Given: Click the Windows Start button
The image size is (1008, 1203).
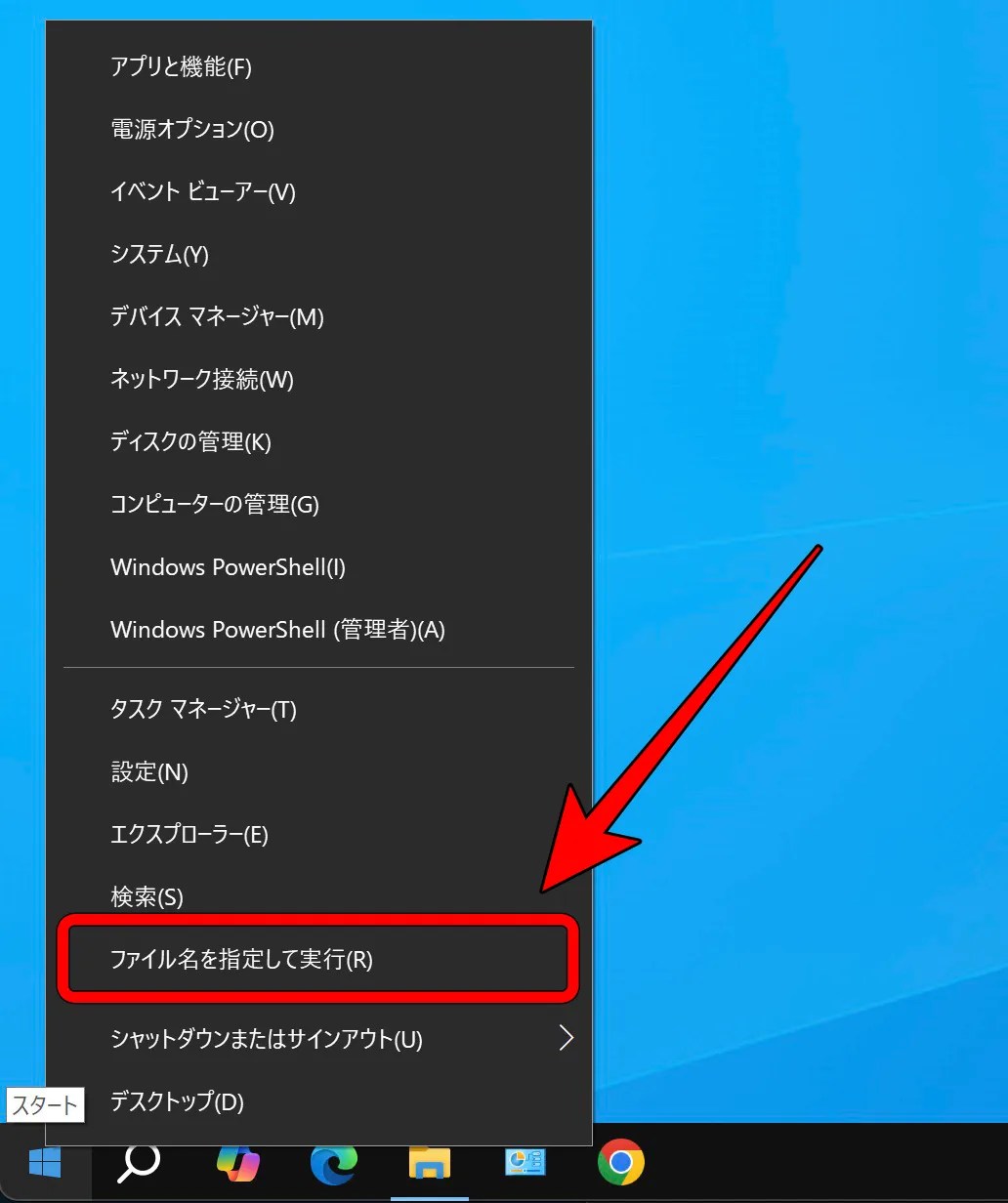Looking at the screenshot, I should pyautogui.click(x=45, y=1162).
